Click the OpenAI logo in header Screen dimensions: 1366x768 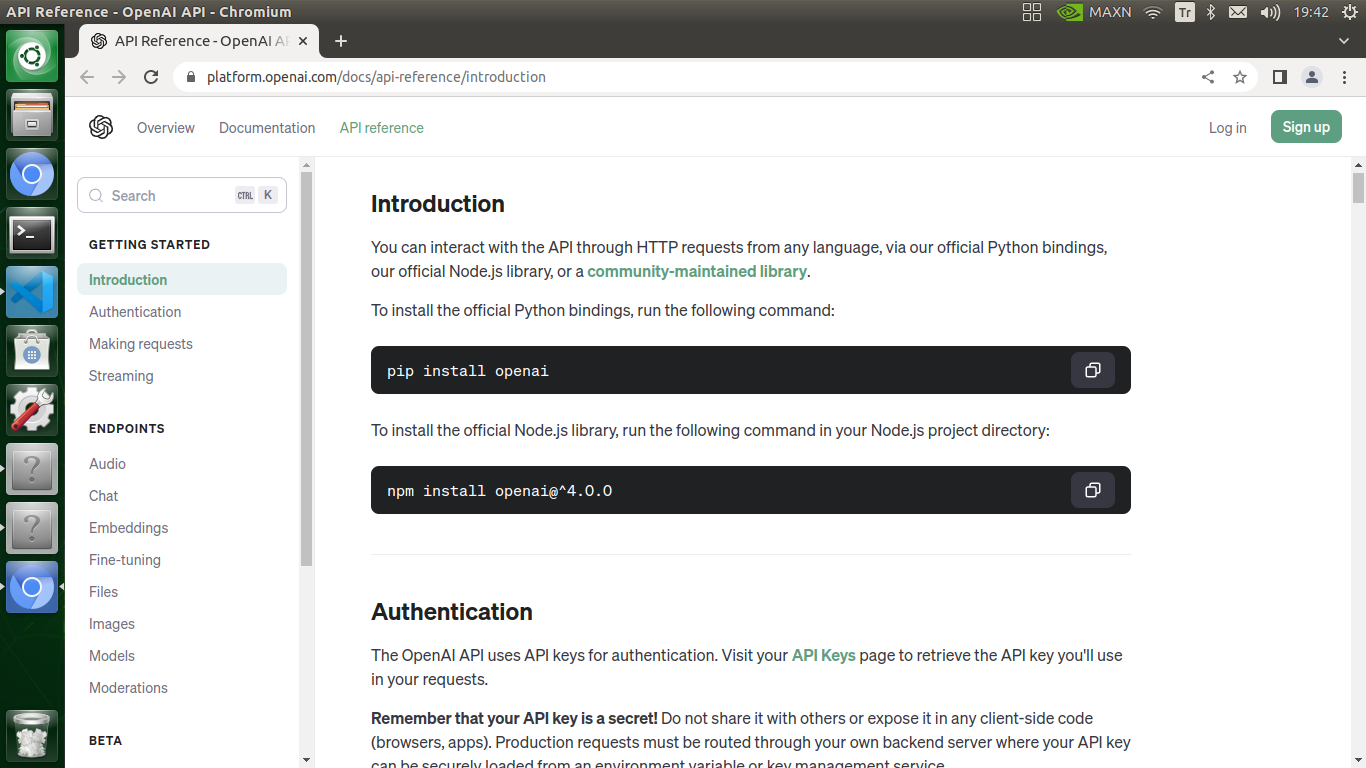point(101,127)
